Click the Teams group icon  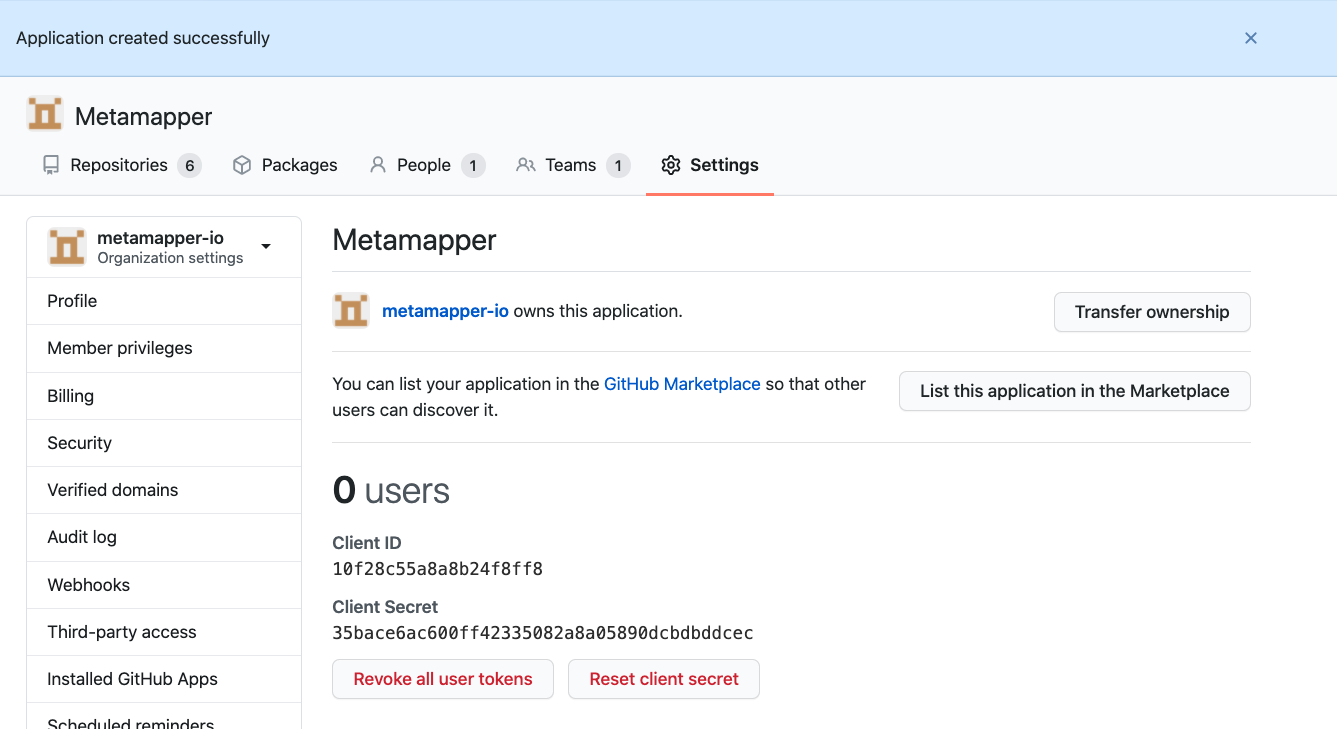[525, 165]
